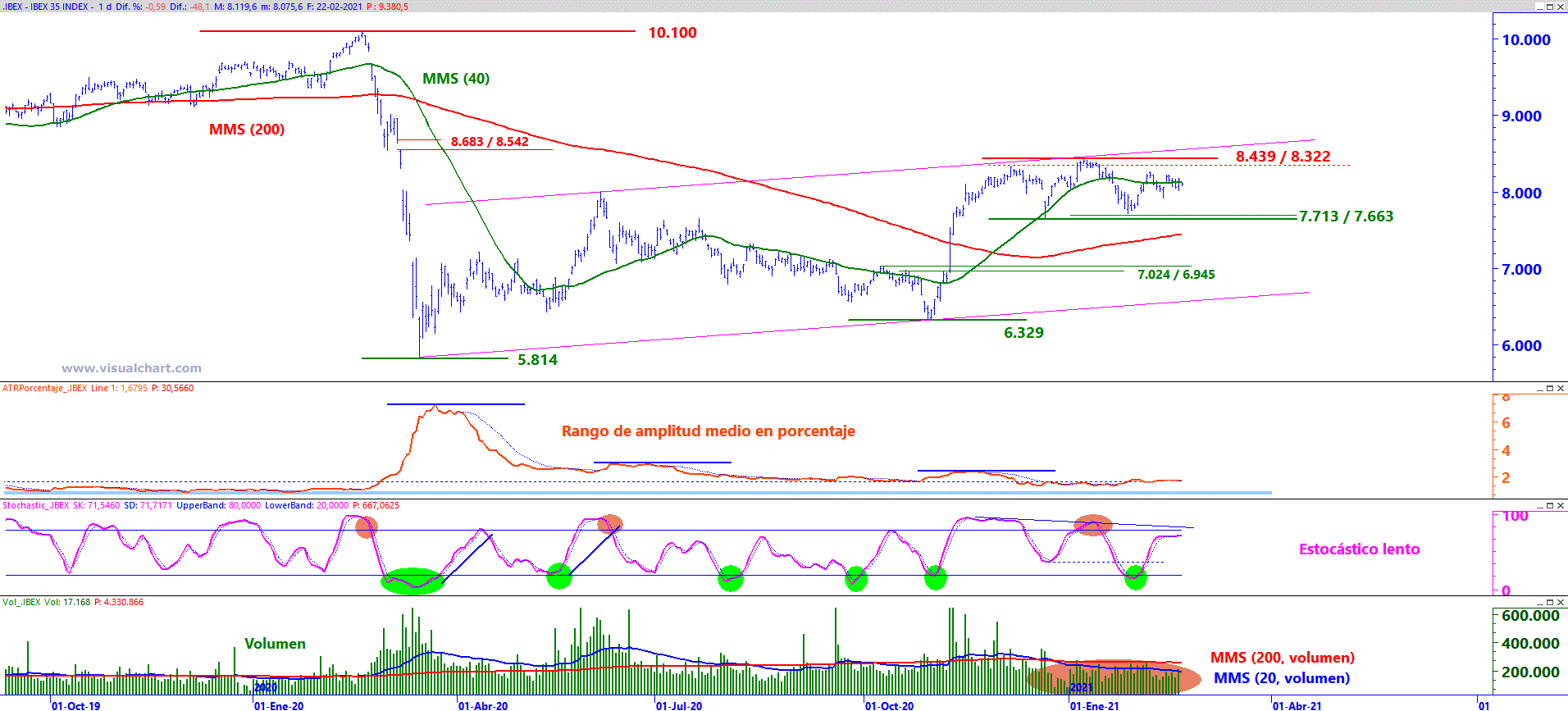Maximize the IBEX 35 price chart panel
The width and height of the screenshot is (1568, 711).
click(x=1550, y=7)
